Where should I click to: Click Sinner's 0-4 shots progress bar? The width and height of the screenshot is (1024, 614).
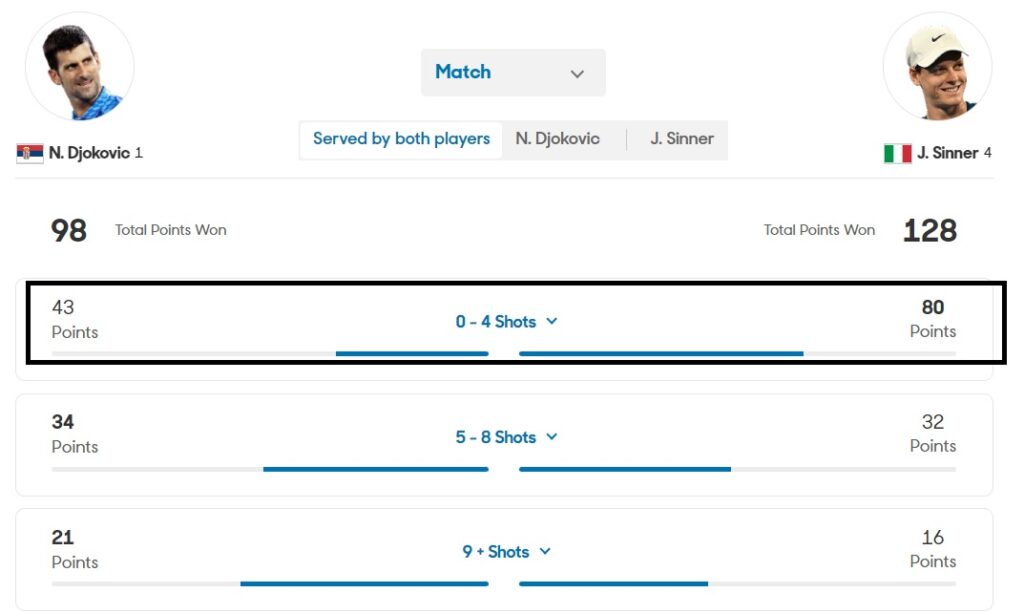coord(661,354)
